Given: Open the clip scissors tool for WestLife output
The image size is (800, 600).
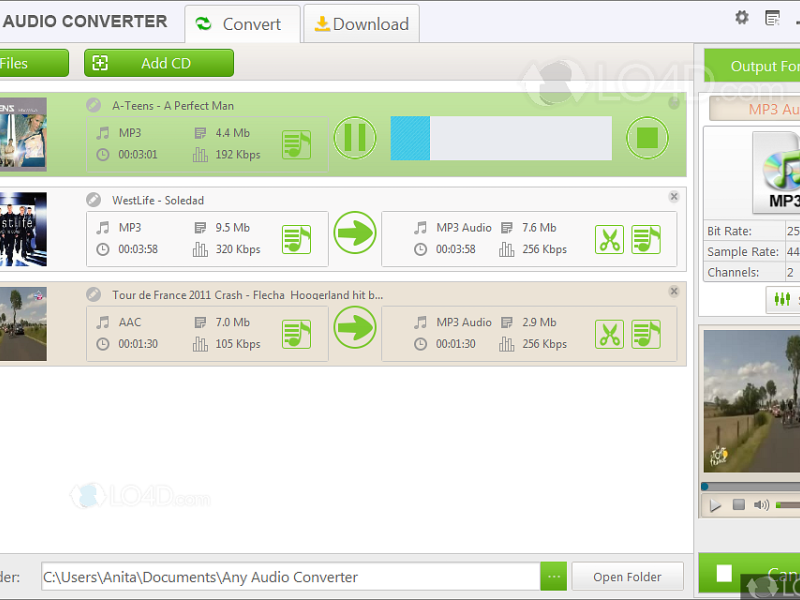Looking at the screenshot, I should [609, 239].
